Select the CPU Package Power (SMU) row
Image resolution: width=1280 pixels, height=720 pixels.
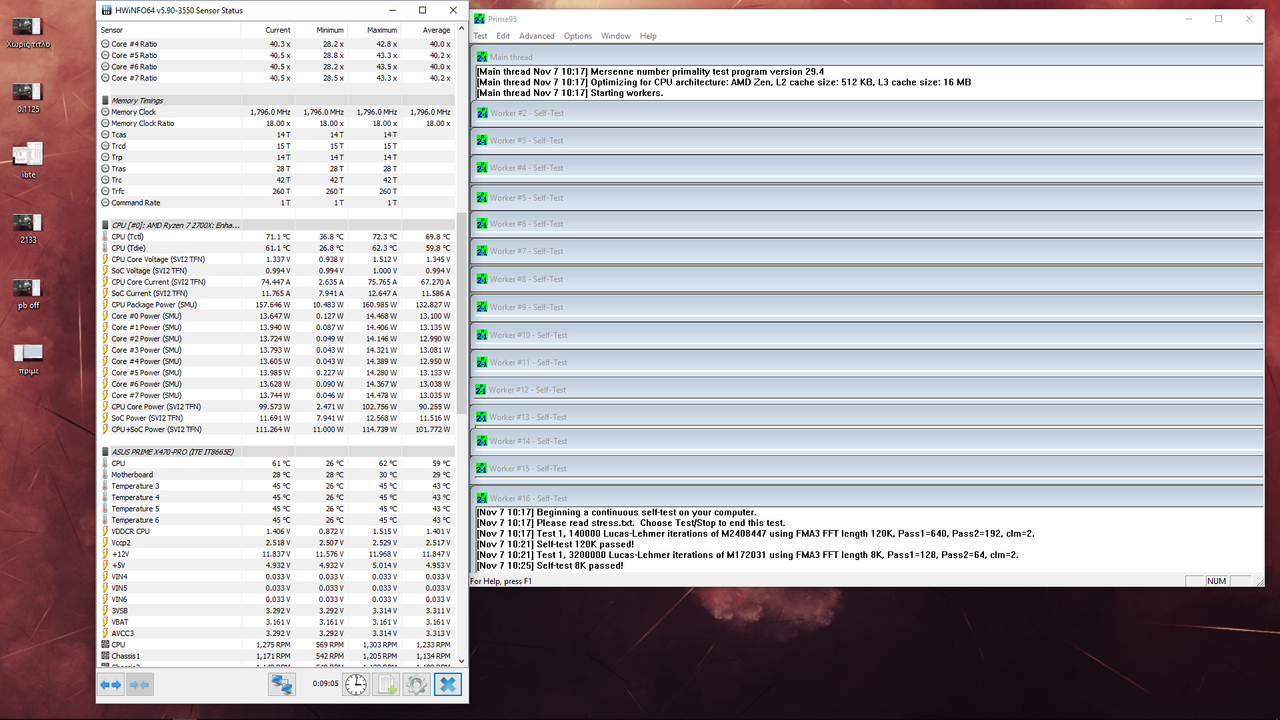276,305
